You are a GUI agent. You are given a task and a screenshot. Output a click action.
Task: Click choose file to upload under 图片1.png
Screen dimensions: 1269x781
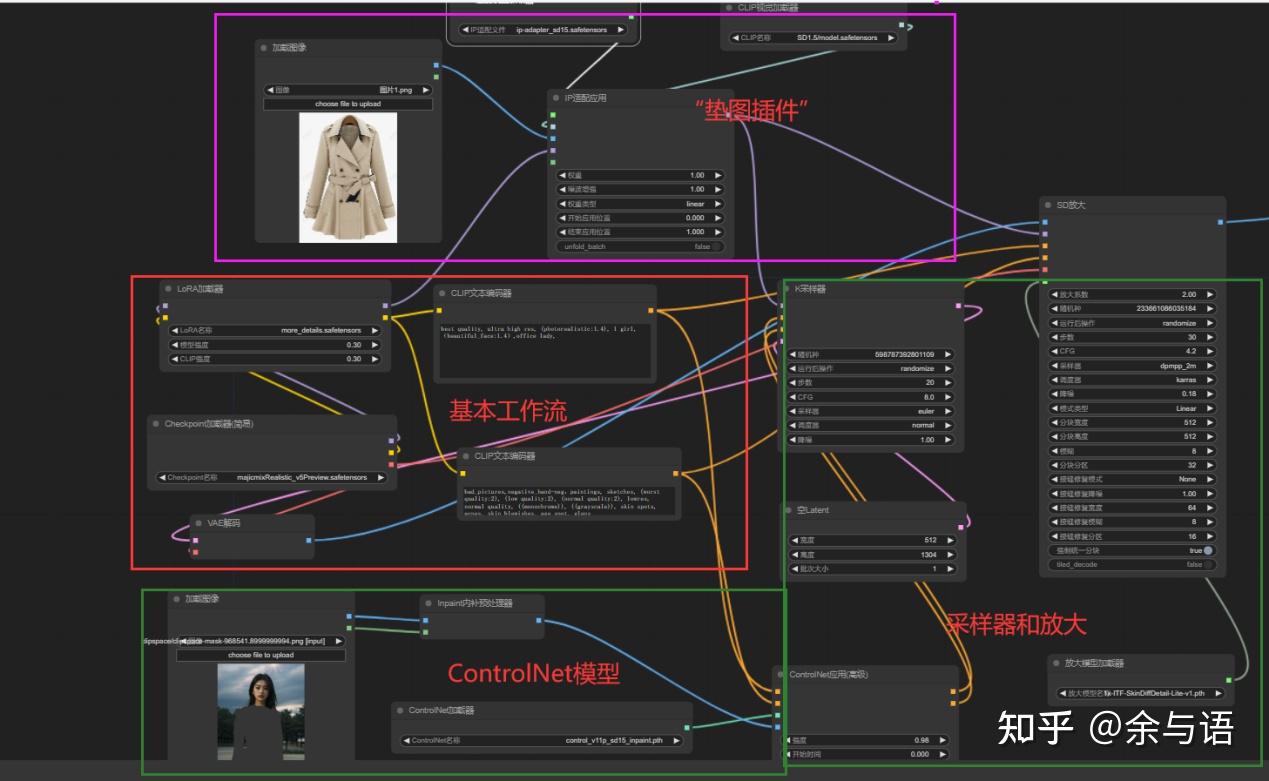[x=348, y=104]
